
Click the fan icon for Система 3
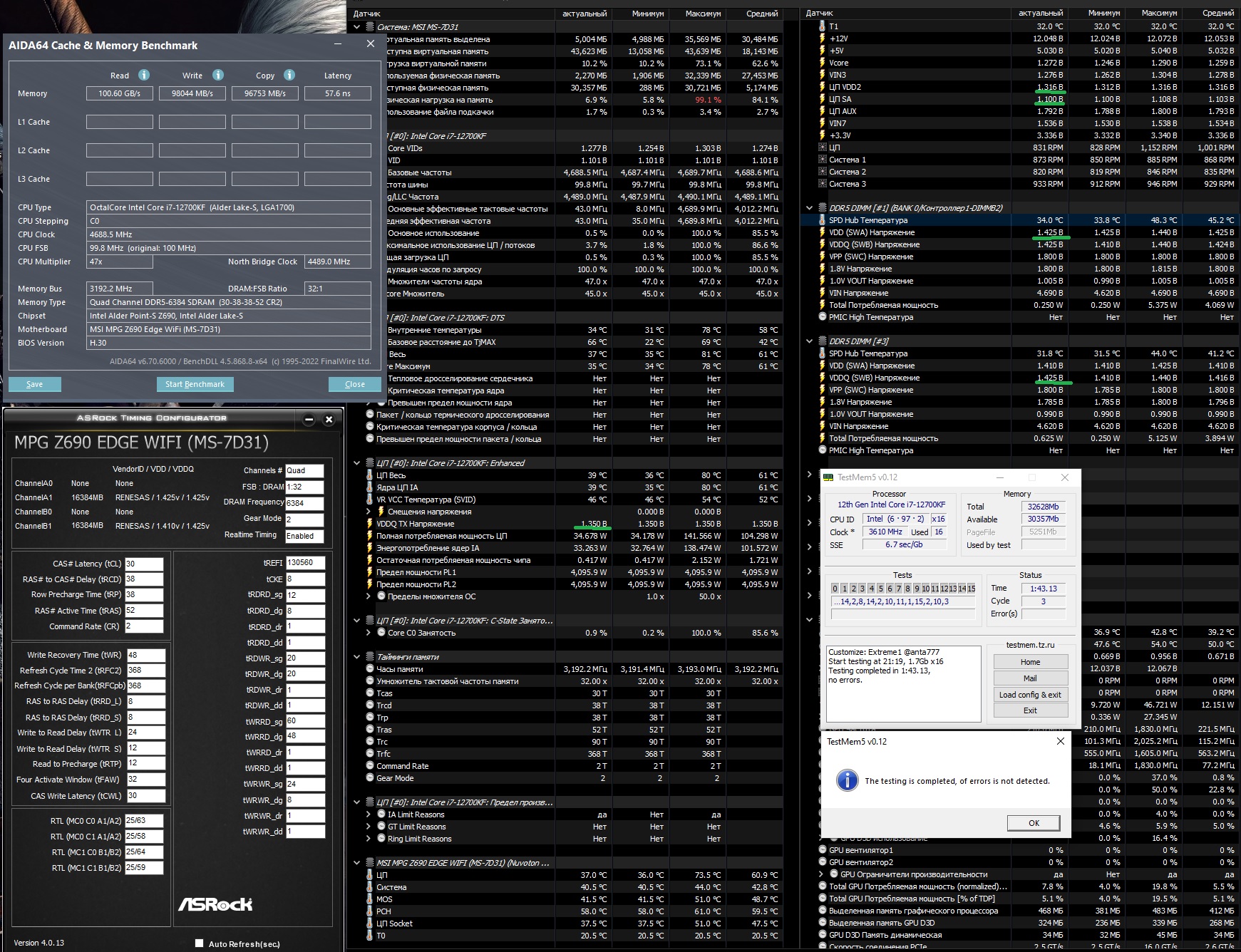pos(823,184)
